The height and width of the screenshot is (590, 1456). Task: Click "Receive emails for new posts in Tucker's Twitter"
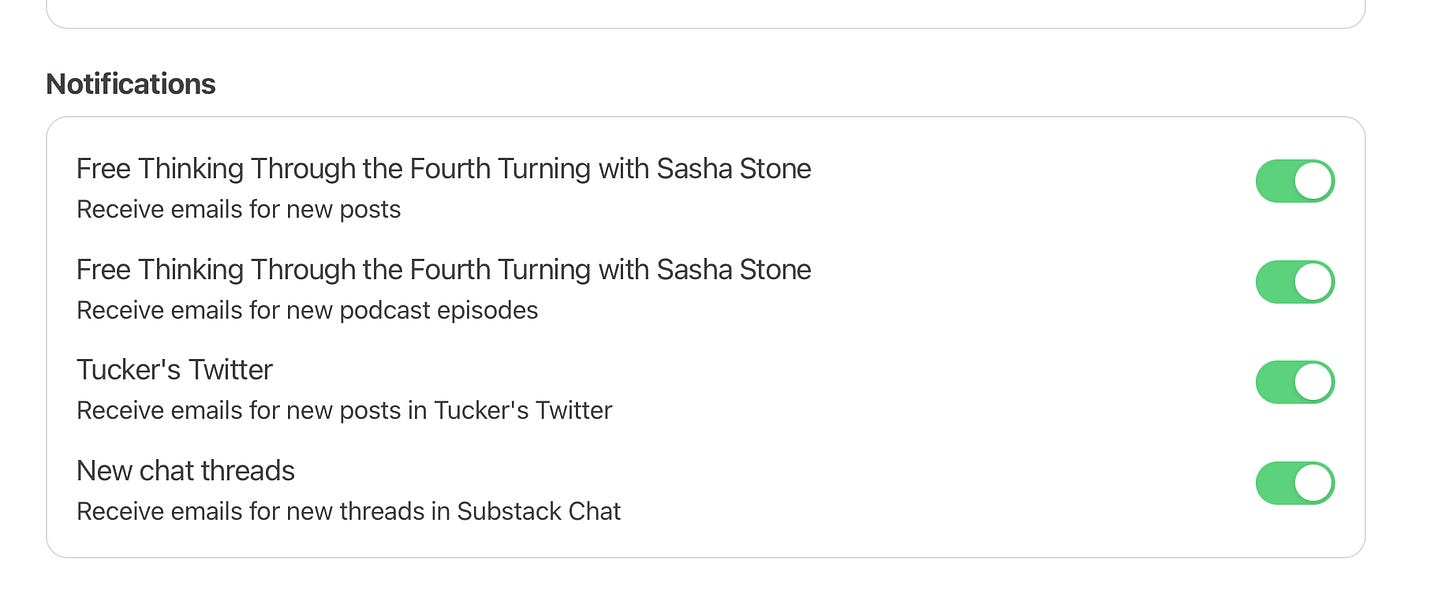point(344,411)
